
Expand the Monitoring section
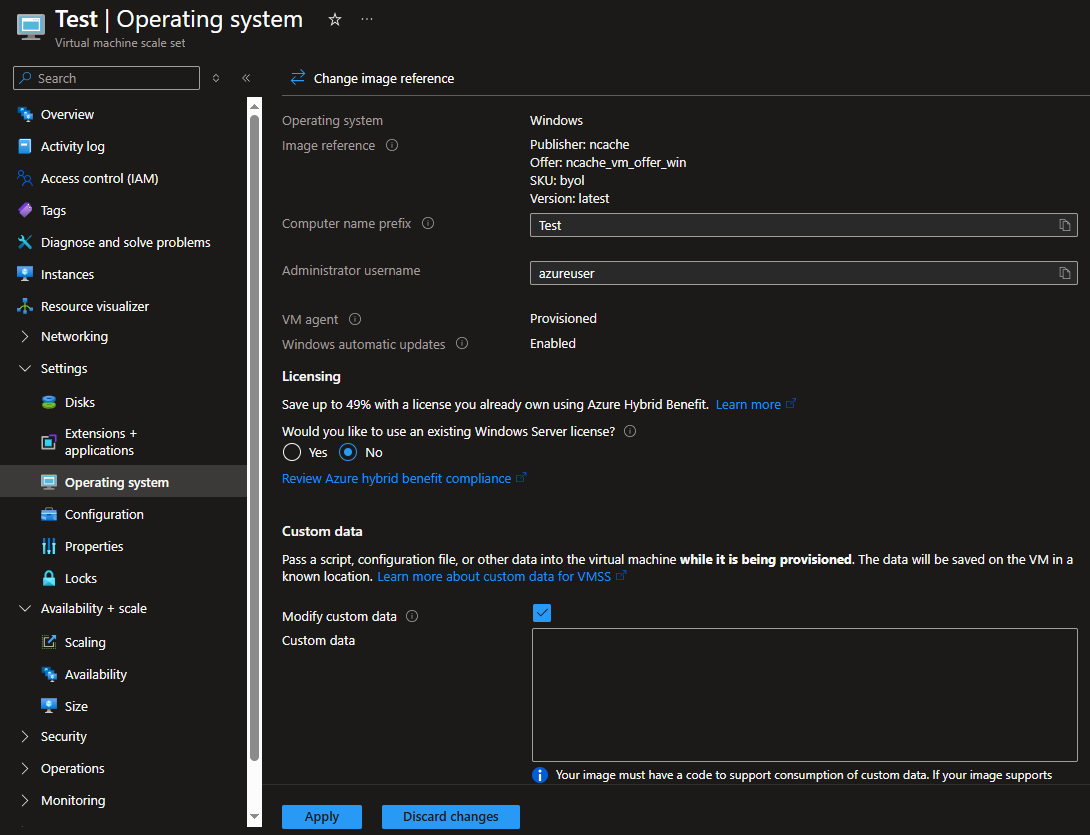coord(25,800)
